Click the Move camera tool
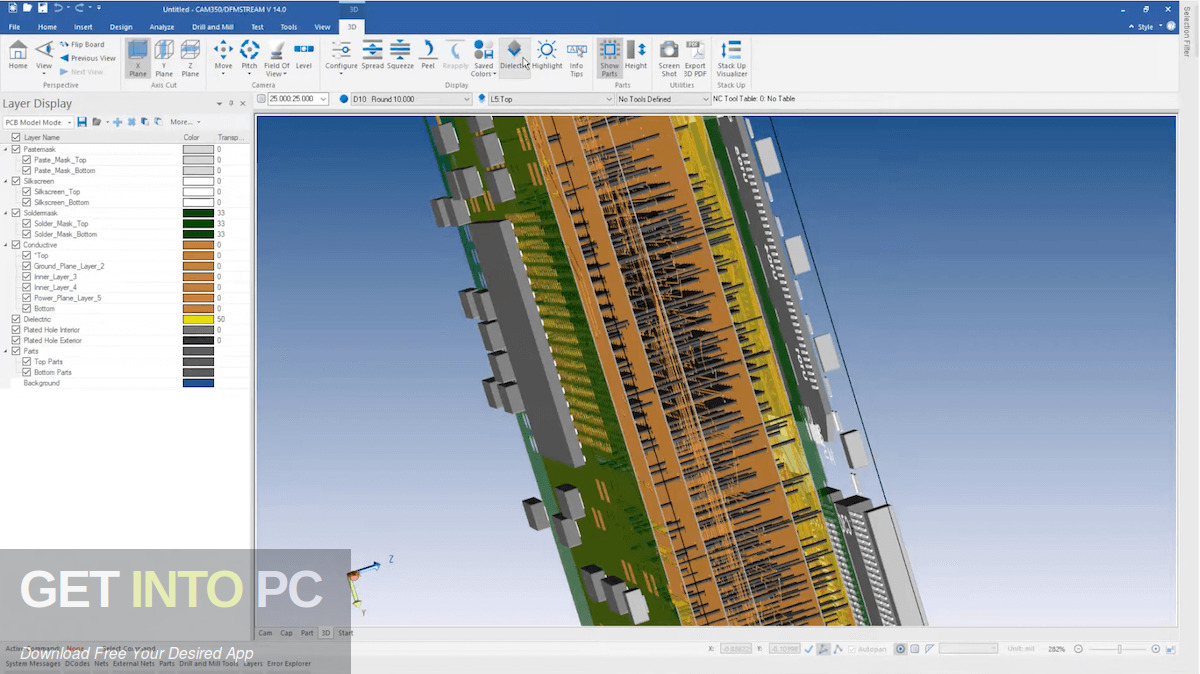1200x674 pixels. (x=223, y=56)
